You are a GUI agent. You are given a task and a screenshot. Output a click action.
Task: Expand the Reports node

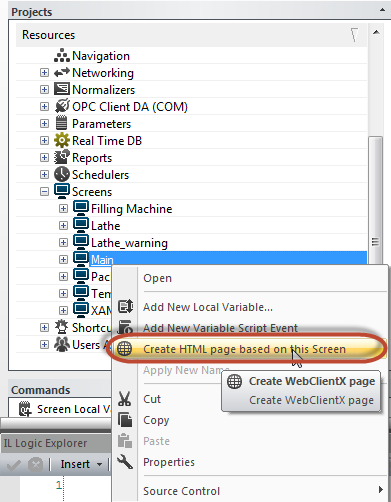44,157
